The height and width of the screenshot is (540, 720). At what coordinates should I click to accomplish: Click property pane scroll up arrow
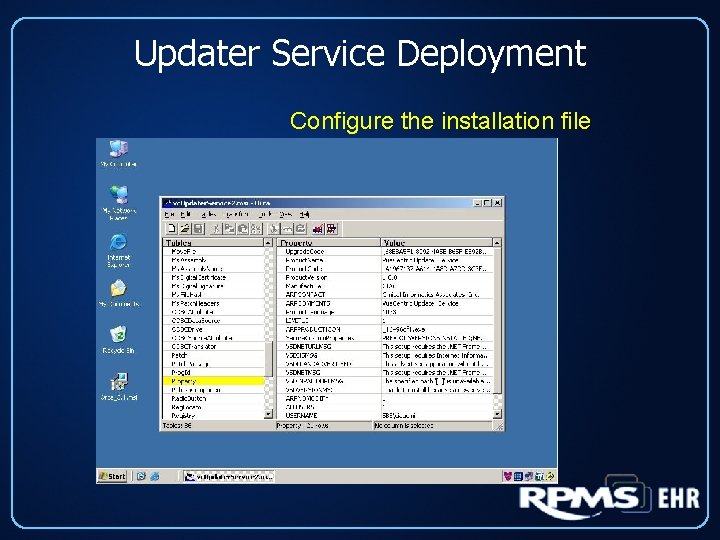click(497, 242)
